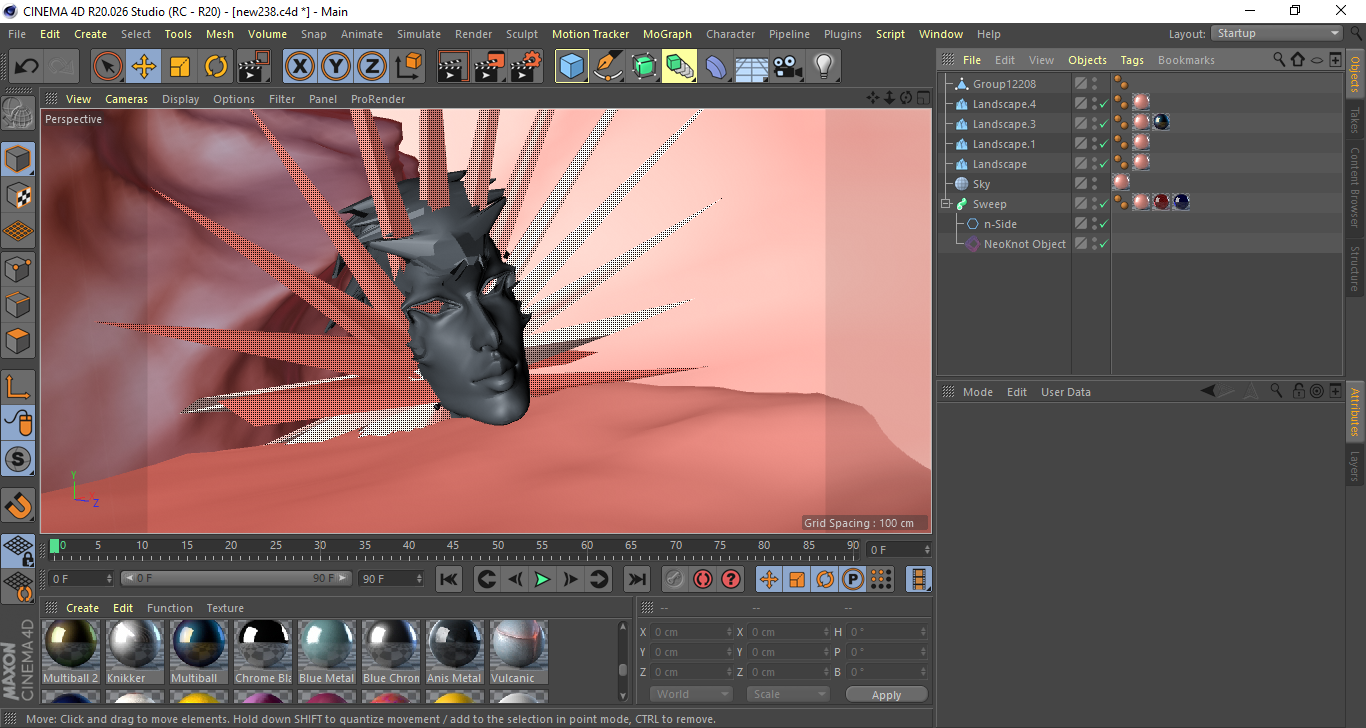Select the Landscape.3 object
Viewport: 1366px width, 728px height.
(x=1004, y=124)
